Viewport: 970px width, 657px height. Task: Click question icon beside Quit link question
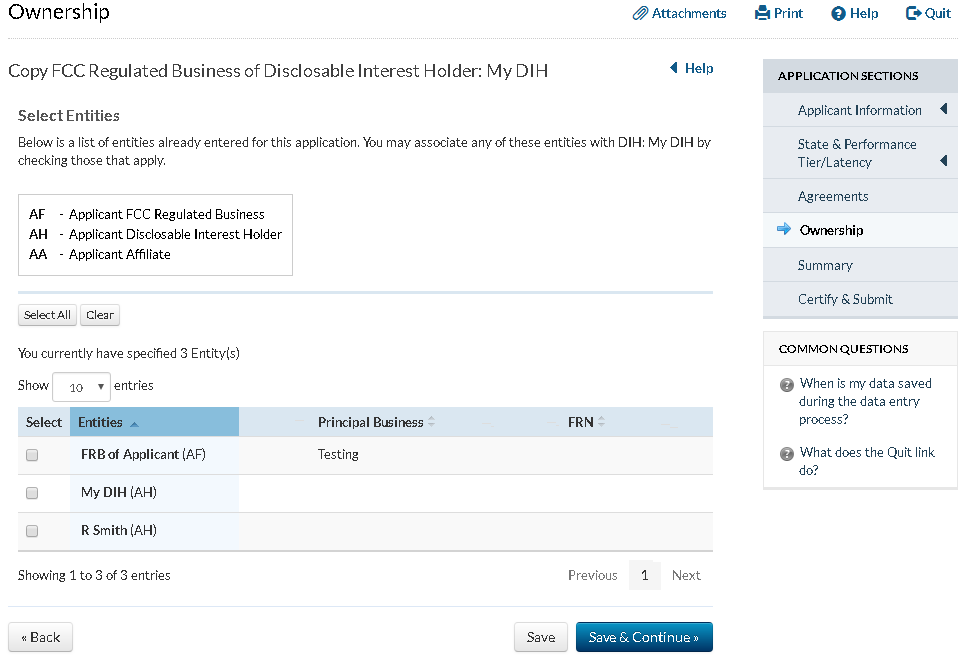pyautogui.click(x=787, y=454)
